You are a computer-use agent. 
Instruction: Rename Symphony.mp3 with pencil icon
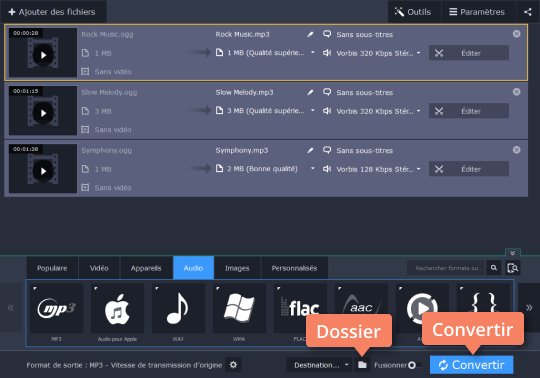click(x=310, y=150)
